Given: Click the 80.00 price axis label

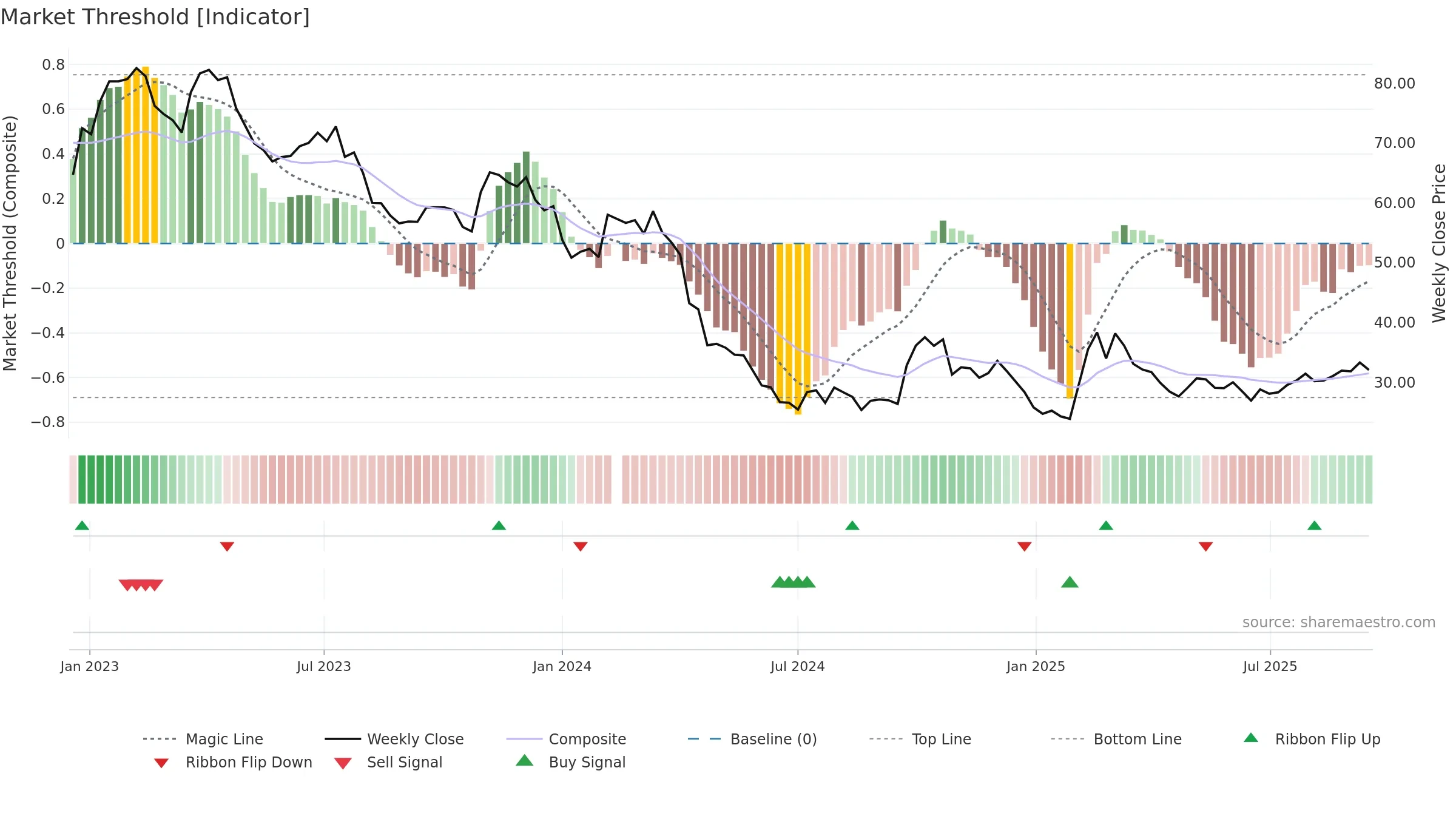Looking at the screenshot, I should (x=1395, y=84).
